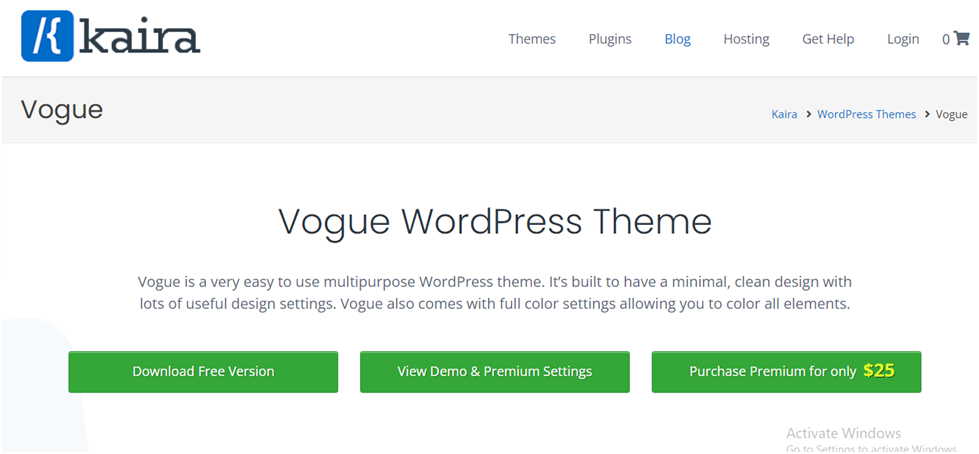Click Purchase Premium for only $25 button

786,372
